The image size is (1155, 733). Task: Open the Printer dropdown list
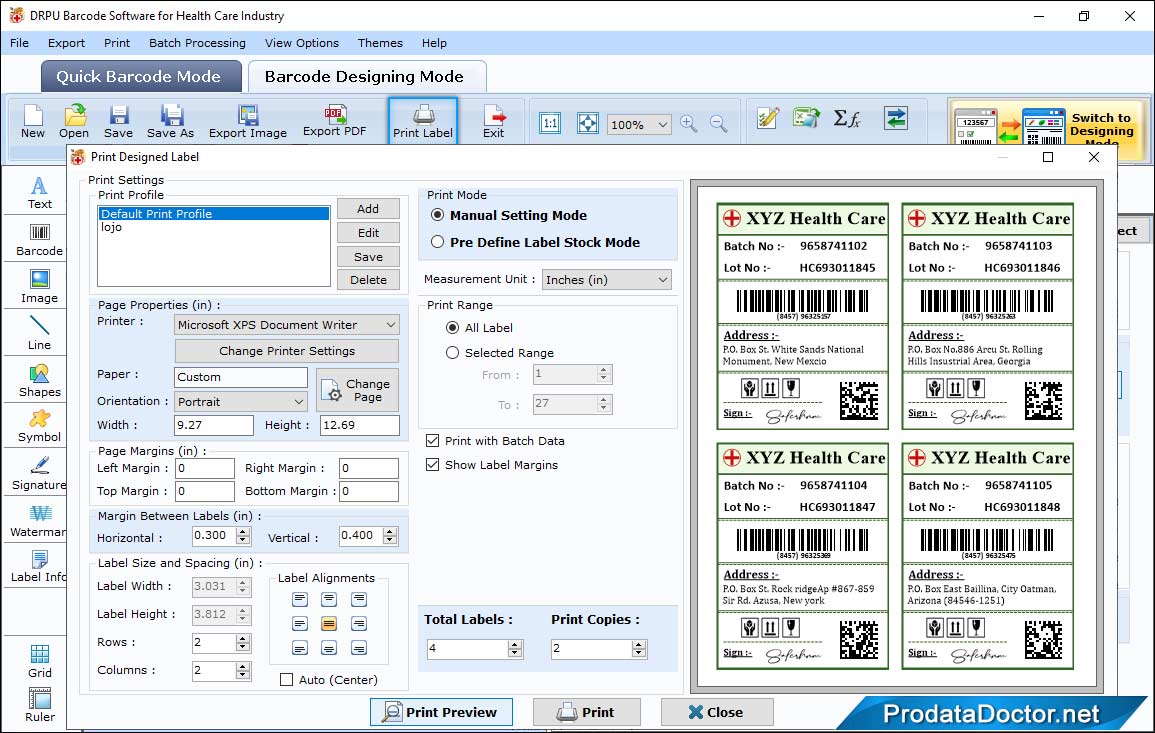coord(287,325)
